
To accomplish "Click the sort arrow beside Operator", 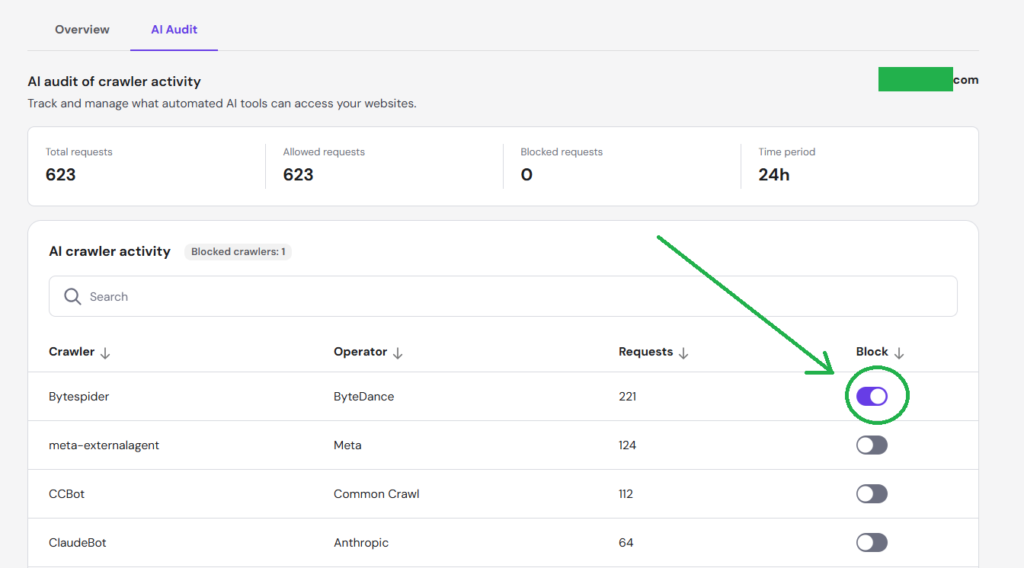I will 398,353.
